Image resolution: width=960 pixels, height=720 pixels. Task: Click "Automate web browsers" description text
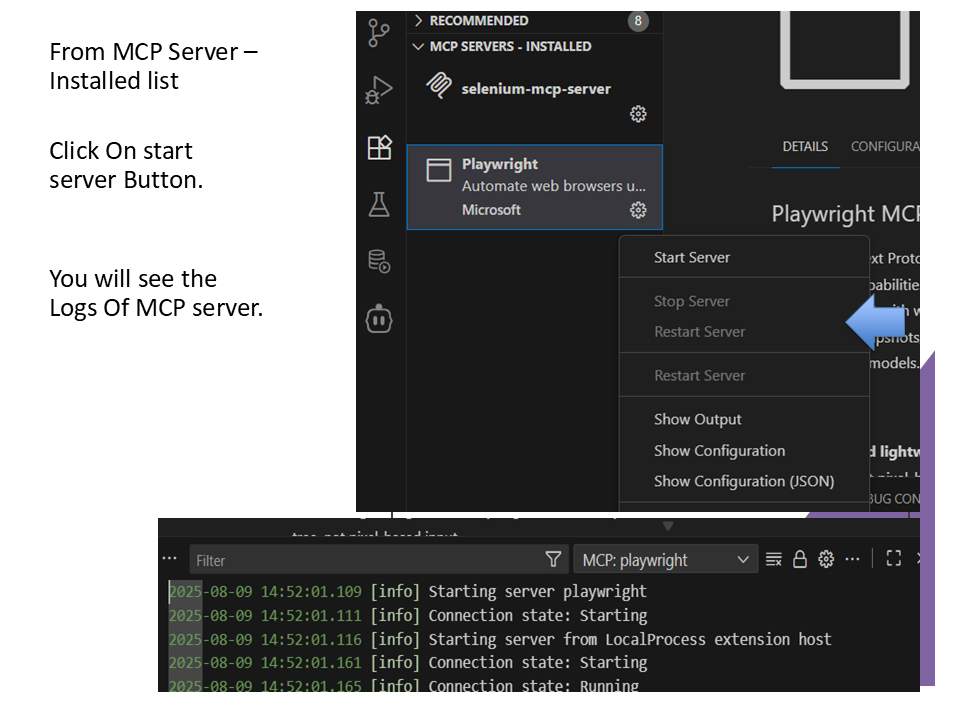553,186
